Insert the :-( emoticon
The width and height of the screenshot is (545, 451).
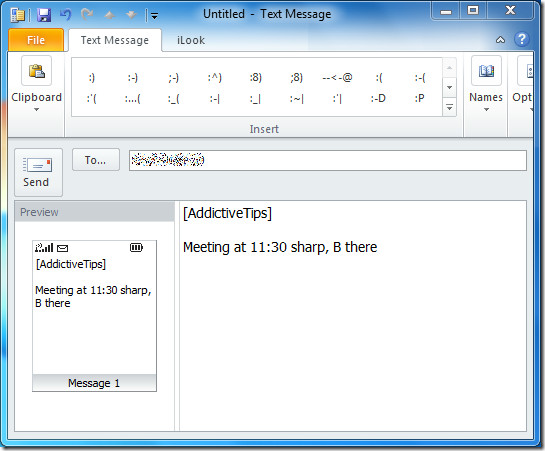click(x=420, y=77)
